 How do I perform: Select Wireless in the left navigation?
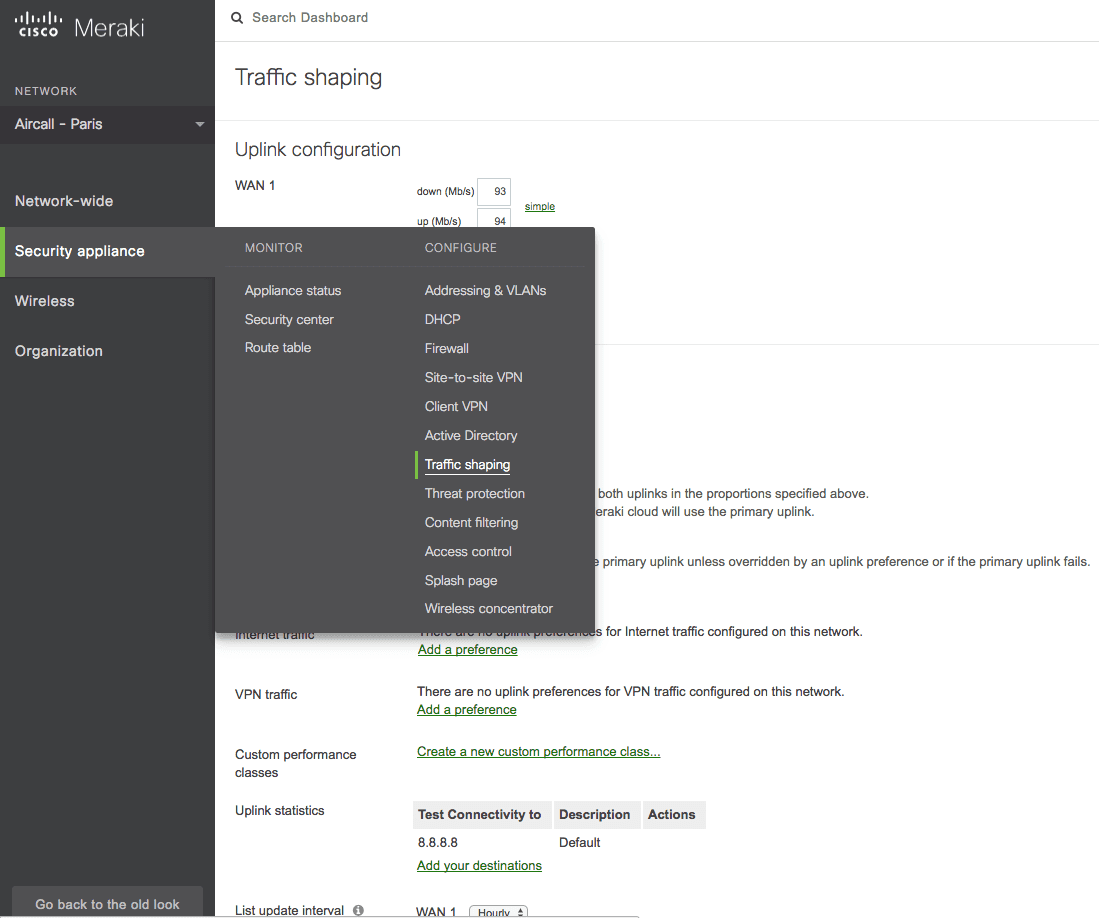click(45, 301)
